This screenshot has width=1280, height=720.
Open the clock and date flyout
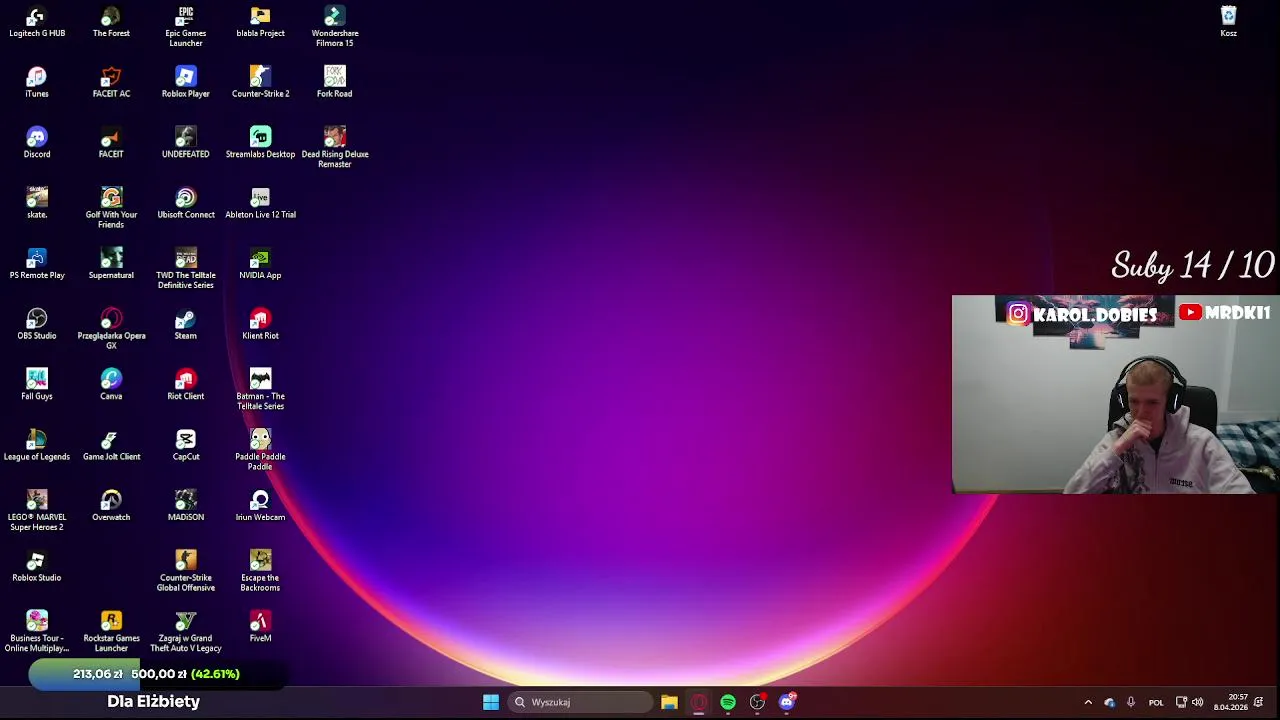[1231, 702]
